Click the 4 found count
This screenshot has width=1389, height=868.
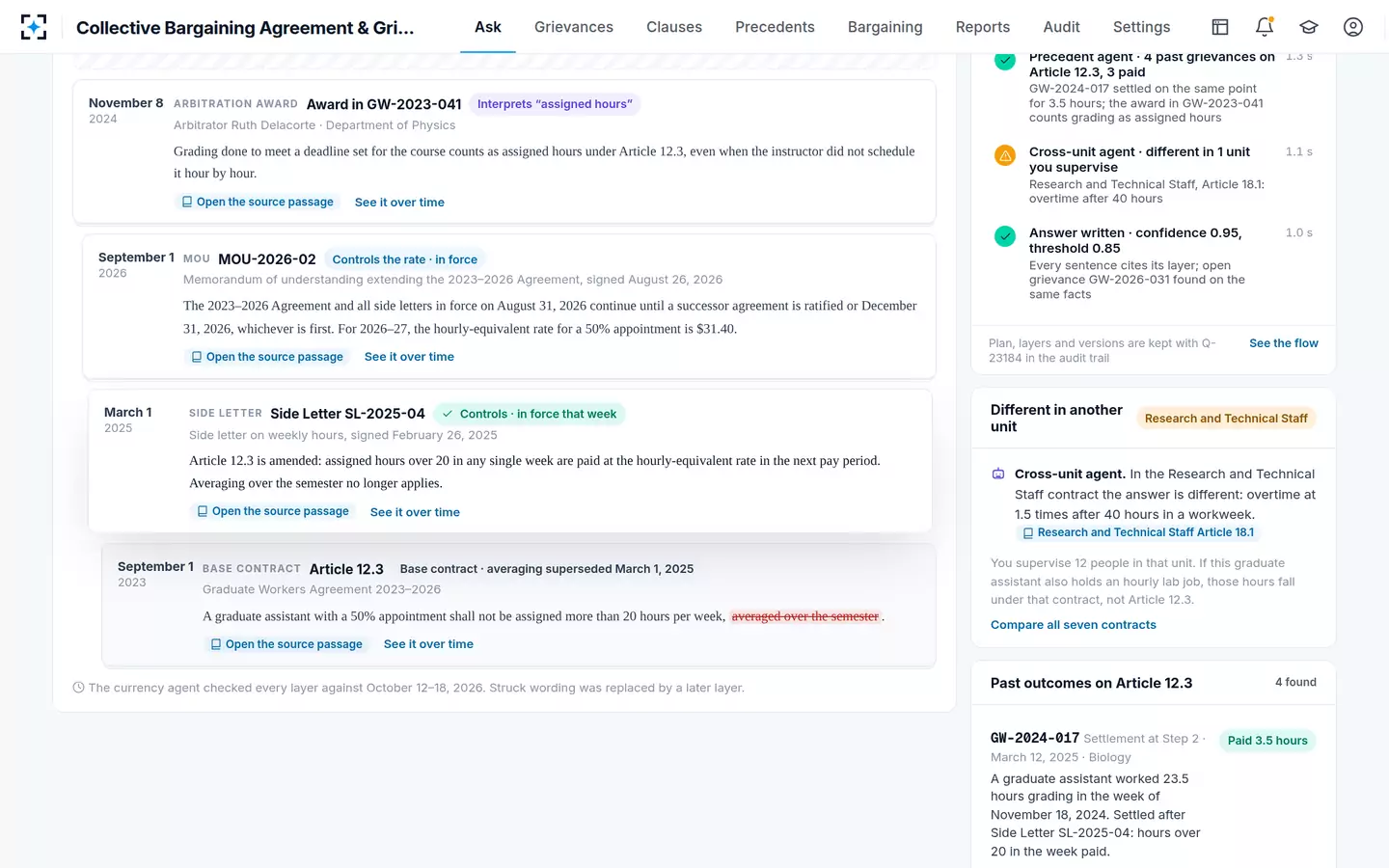click(x=1295, y=682)
